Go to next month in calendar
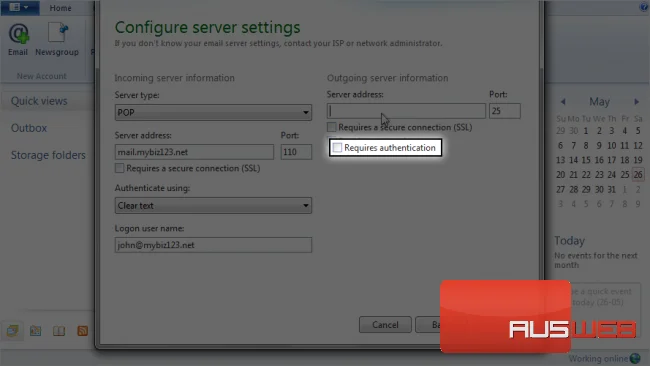The width and height of the screenshot is (650, 366). point(637,102)
